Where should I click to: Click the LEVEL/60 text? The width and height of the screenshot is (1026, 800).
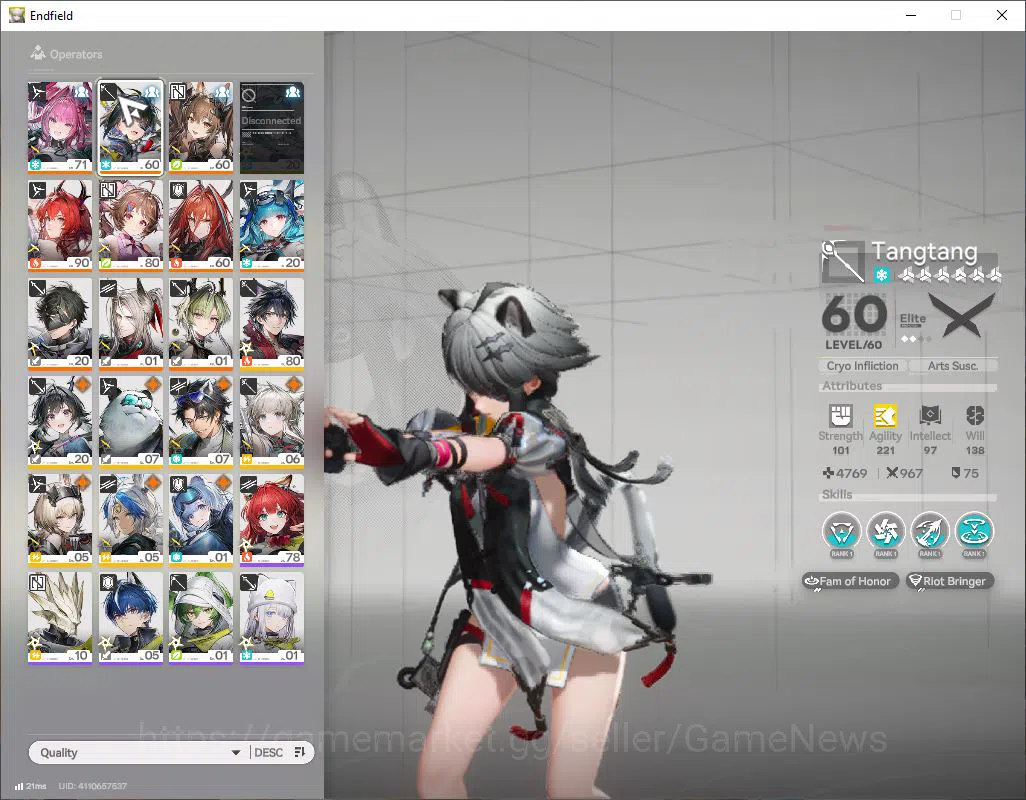point(853,345)
